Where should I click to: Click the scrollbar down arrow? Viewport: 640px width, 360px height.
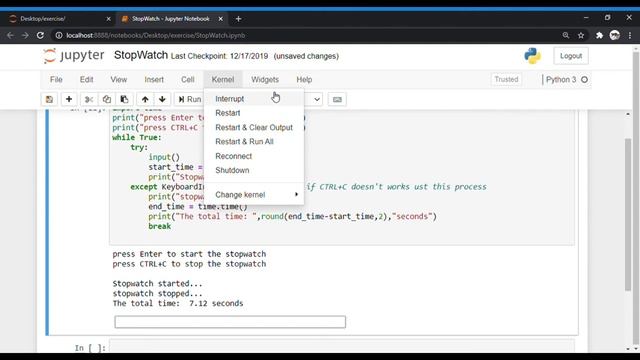[628, 349]
